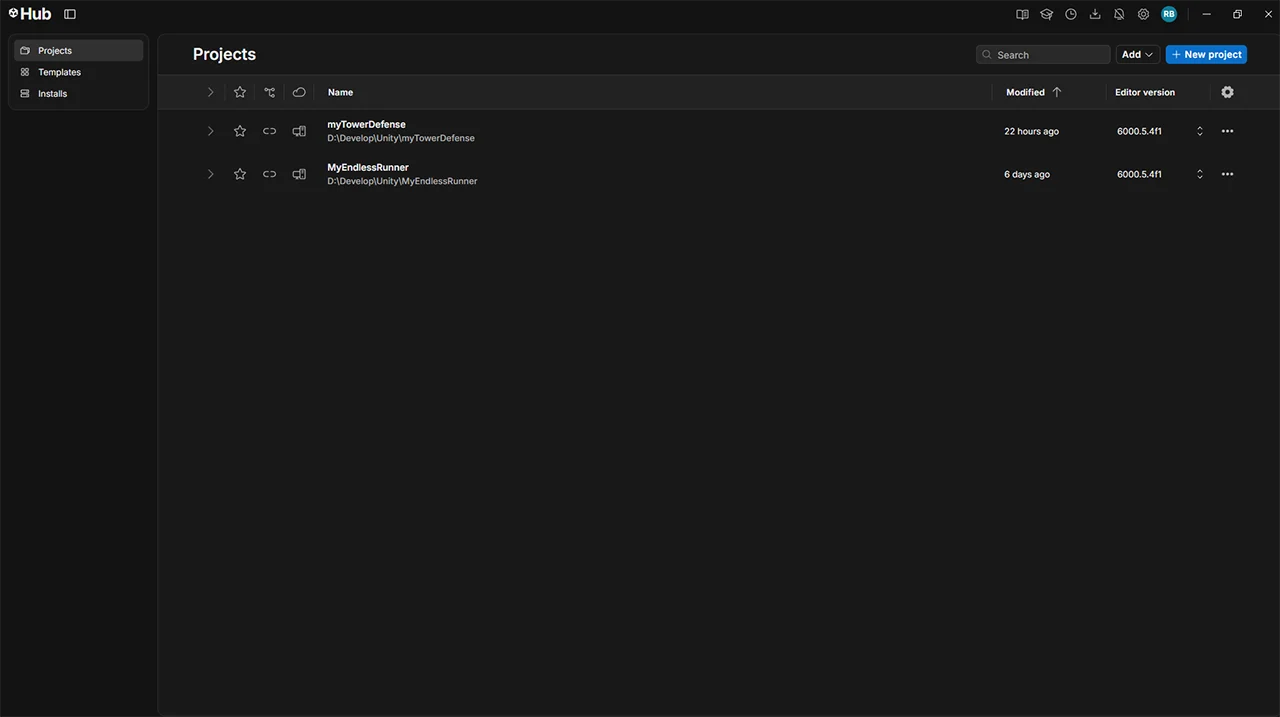This screenshot has height=717, width=1280.
Task: Switch to the Installs sidebar tab
Action: (x=79, y=93)
